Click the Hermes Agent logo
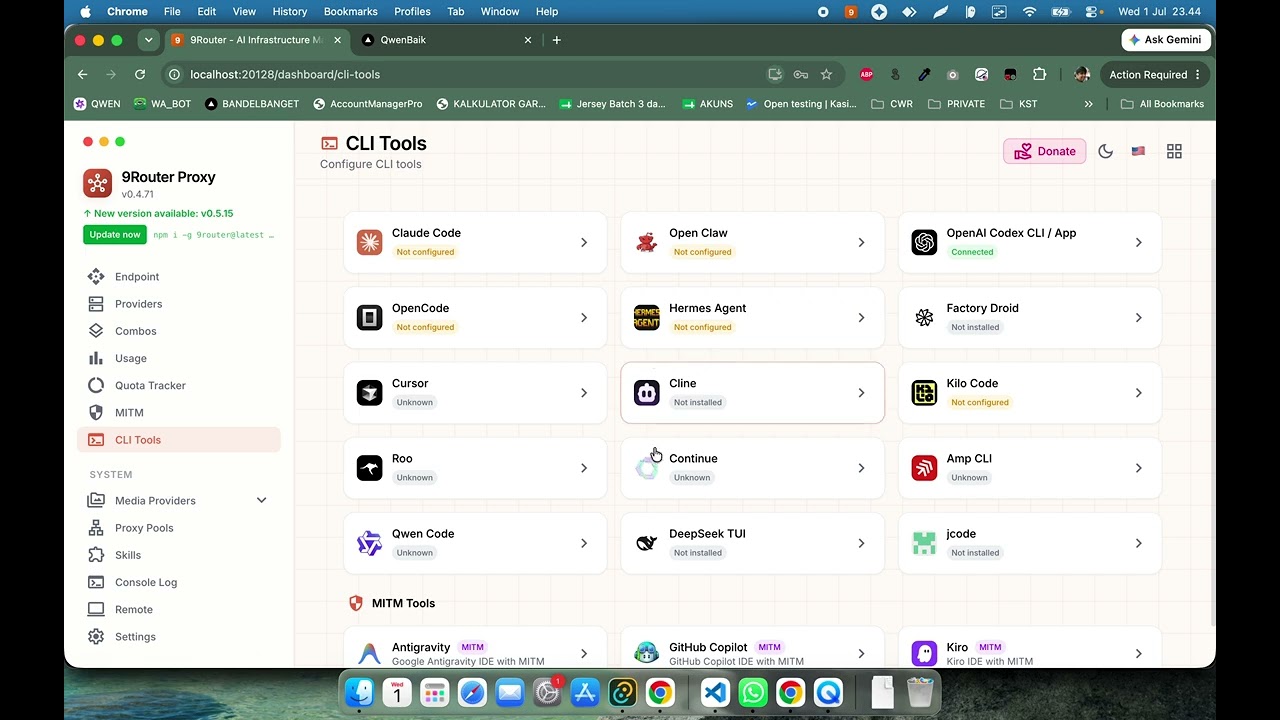The height and width of the screenshot is (720, 1280). (647, 317)
